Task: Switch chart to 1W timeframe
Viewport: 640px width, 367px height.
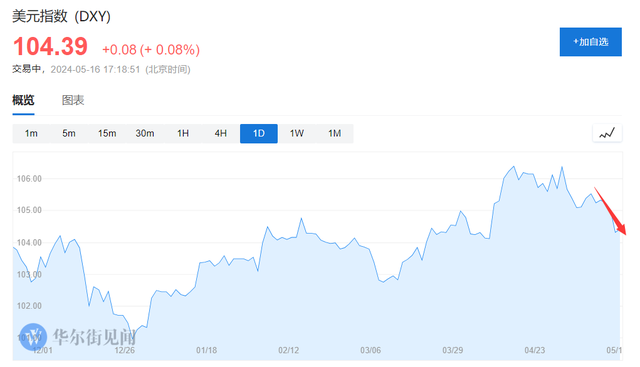Action: 297,133
